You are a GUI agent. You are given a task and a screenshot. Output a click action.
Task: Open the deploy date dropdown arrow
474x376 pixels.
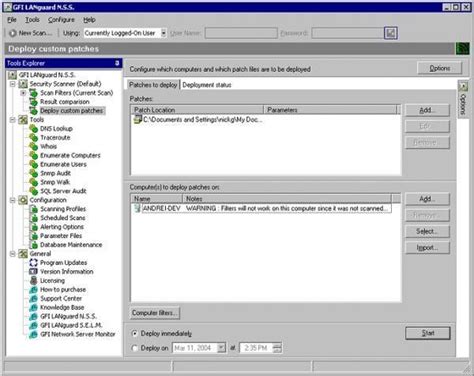click(221, 348)
